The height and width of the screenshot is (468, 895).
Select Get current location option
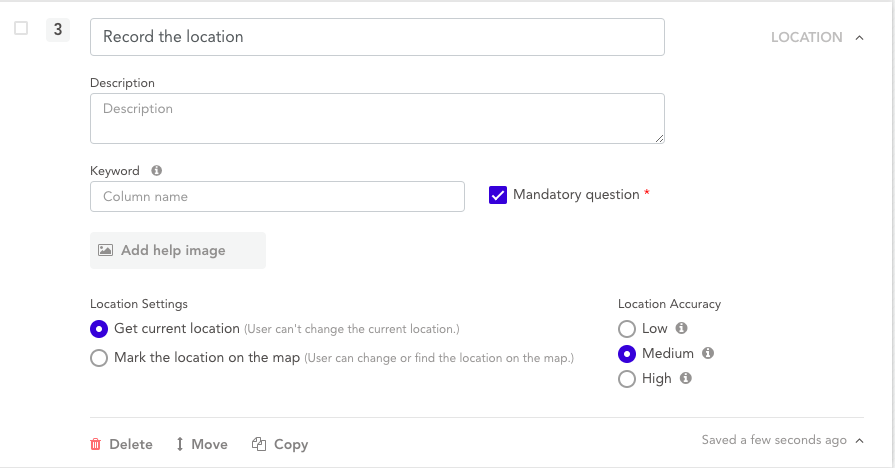[99, 329]
